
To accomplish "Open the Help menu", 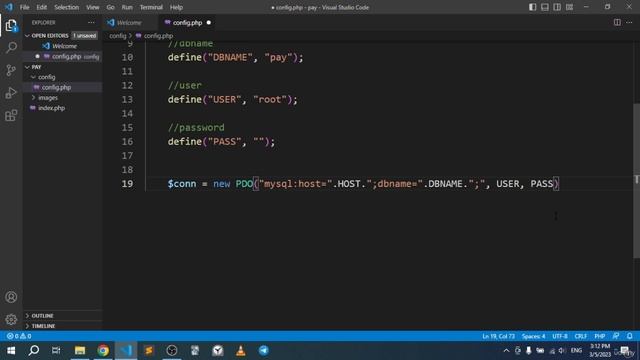I will pos(176,7).
